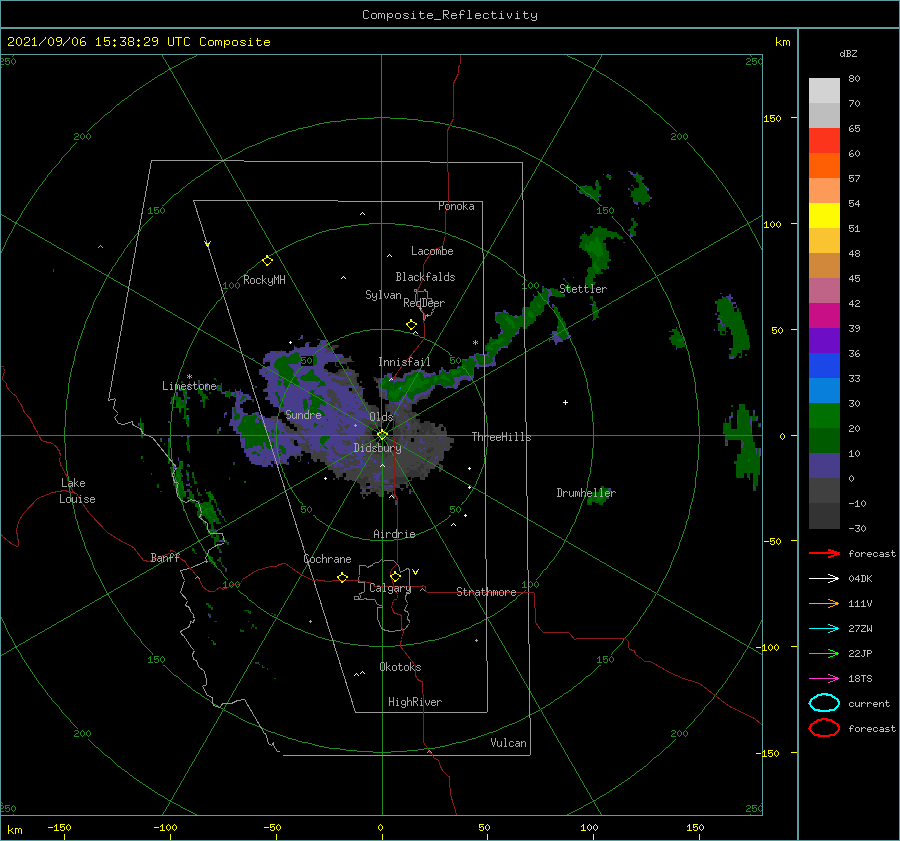This screenshot has height=841, width=900.
Task: Click the yellow diamond marker above RockyMH
Action: pos(267,261)
